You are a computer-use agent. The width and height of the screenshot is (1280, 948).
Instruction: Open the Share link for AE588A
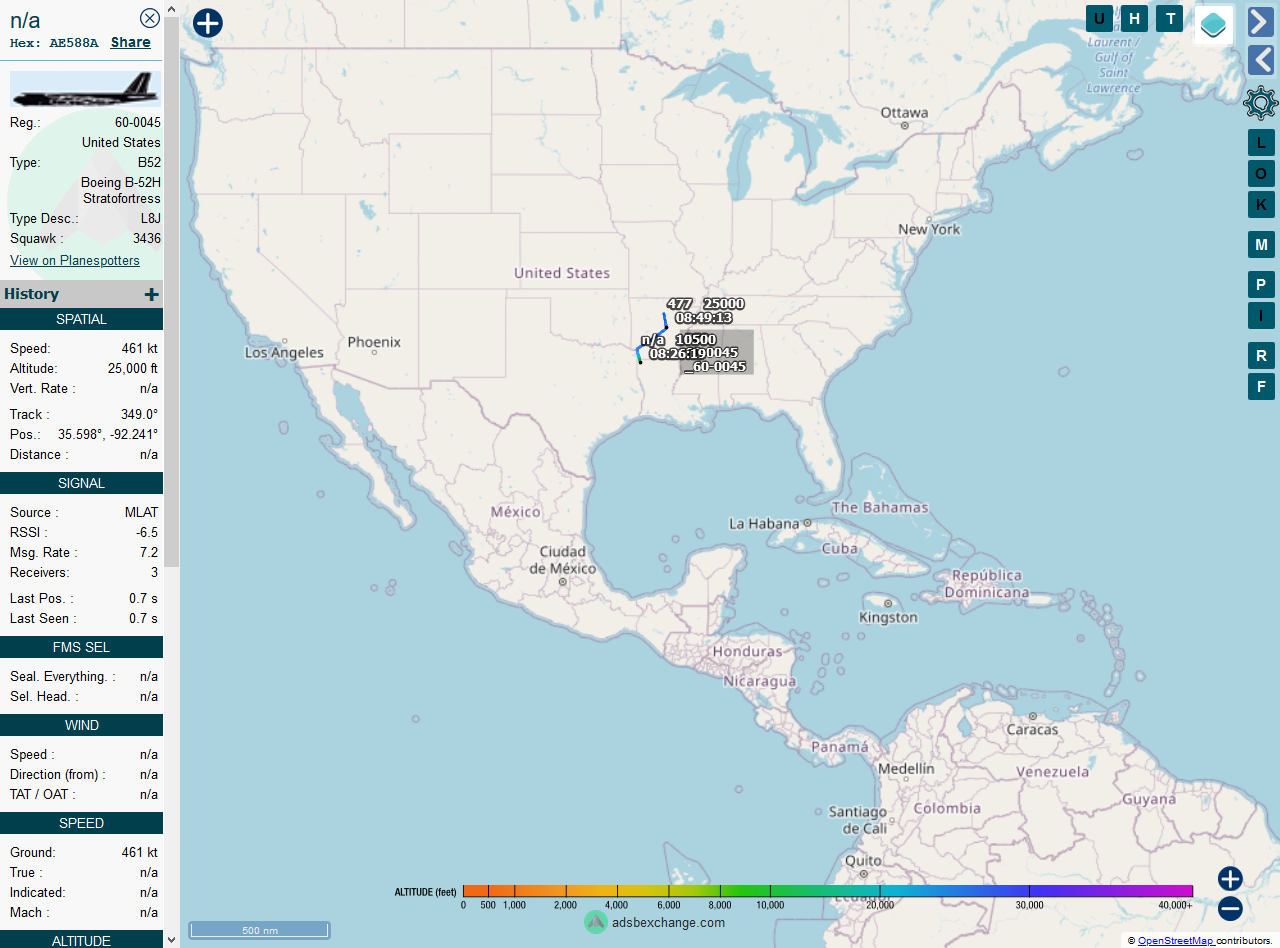coord(131,42)
